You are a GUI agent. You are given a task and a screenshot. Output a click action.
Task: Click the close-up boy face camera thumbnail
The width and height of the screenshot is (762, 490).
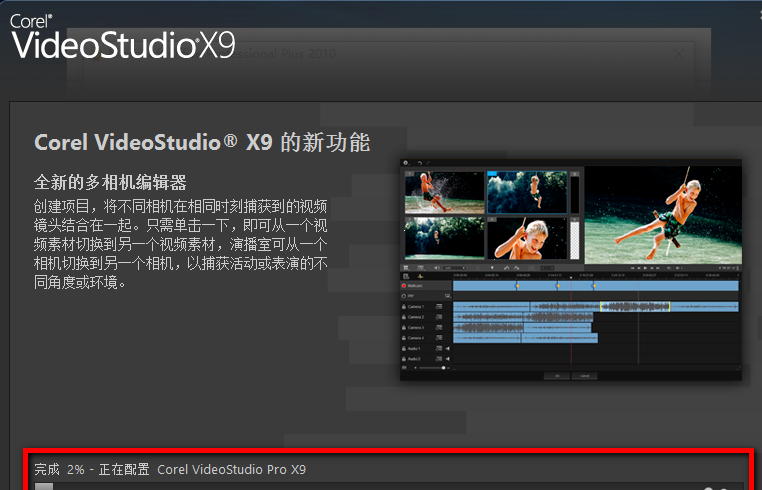pyautogui.click(x=526, y=238)
